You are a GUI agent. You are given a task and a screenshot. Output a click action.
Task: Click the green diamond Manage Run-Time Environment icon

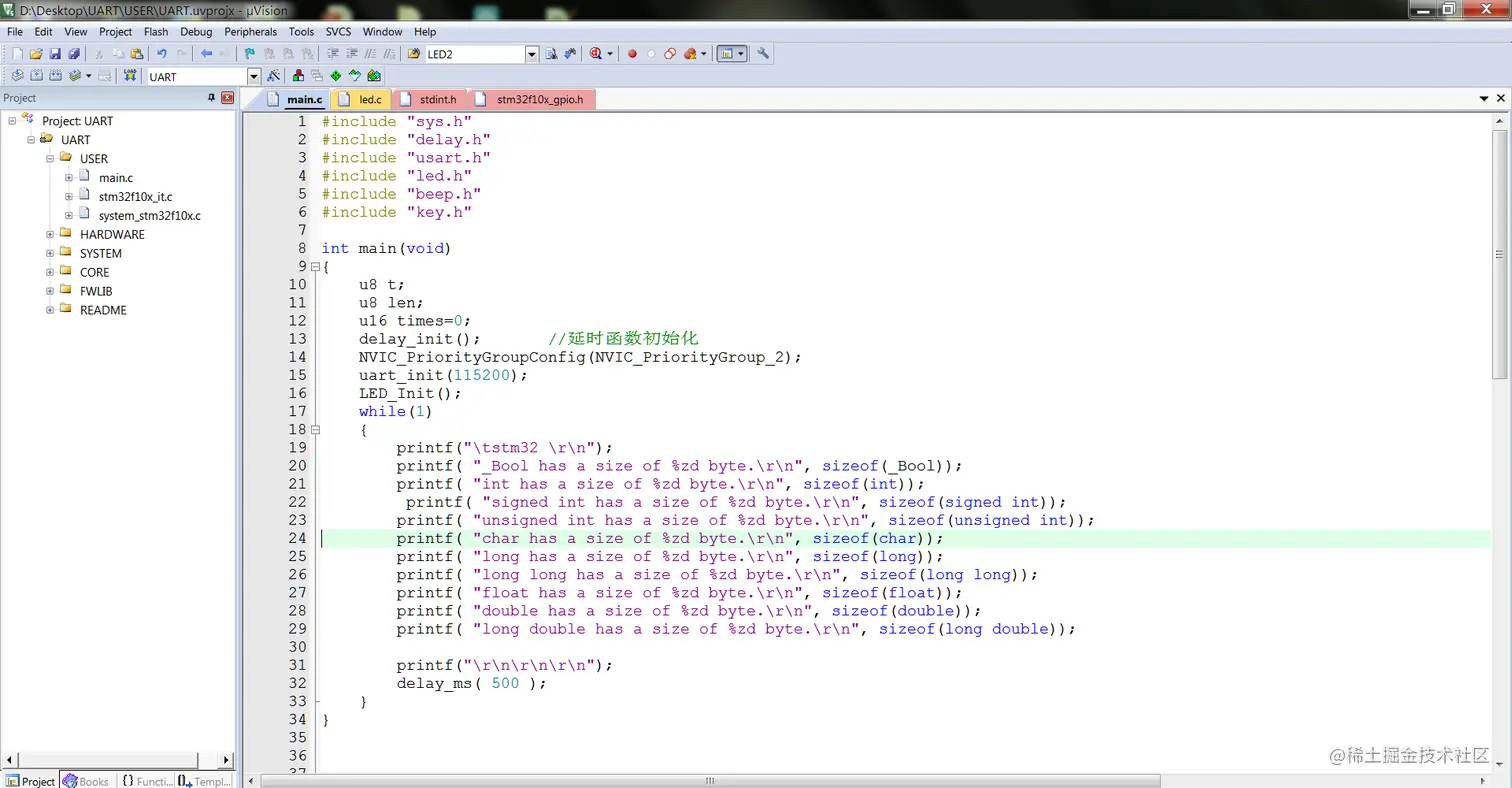click(336, 76)
